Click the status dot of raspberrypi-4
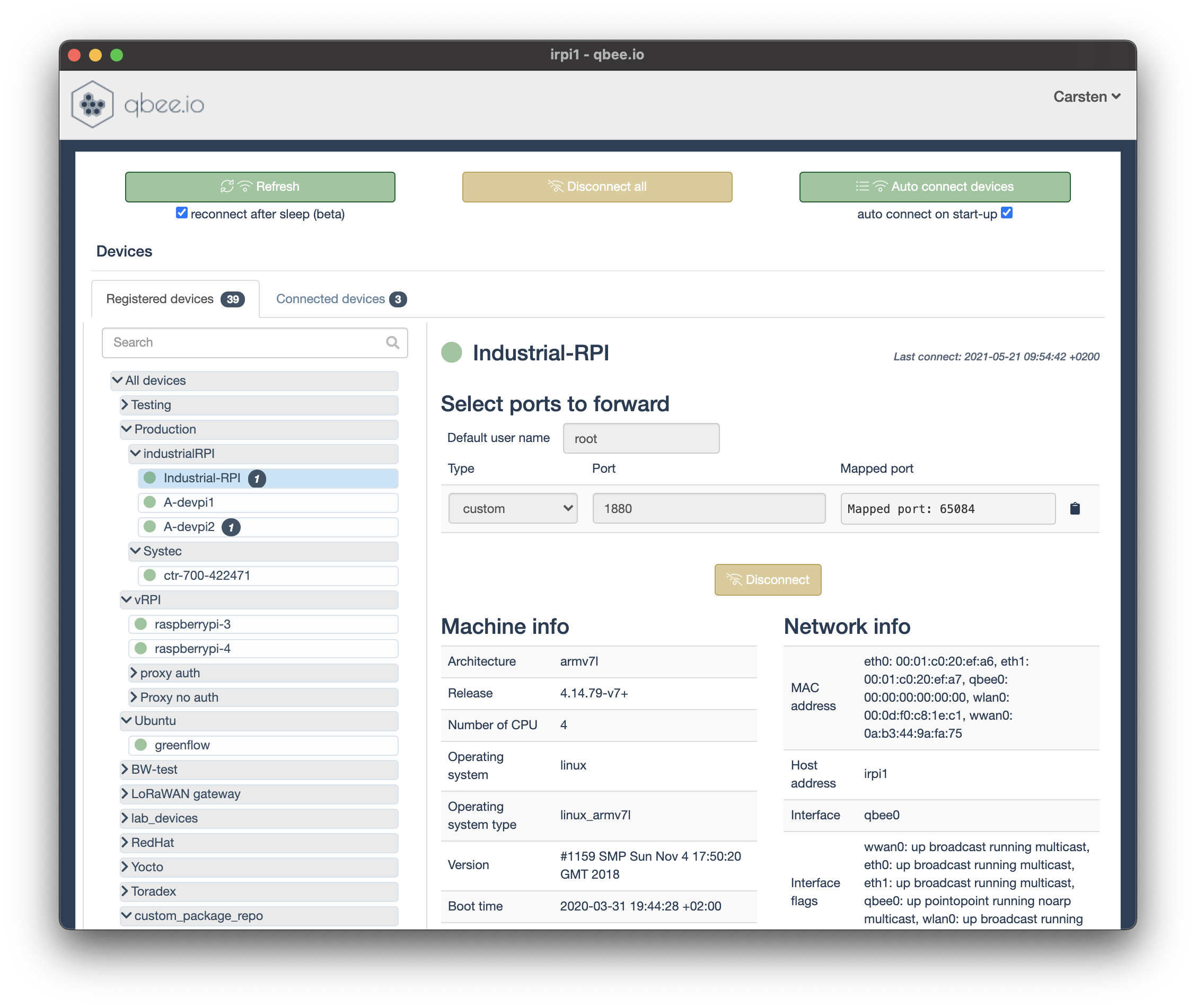The image size is (1196, 1008). (x=140, y=649)
